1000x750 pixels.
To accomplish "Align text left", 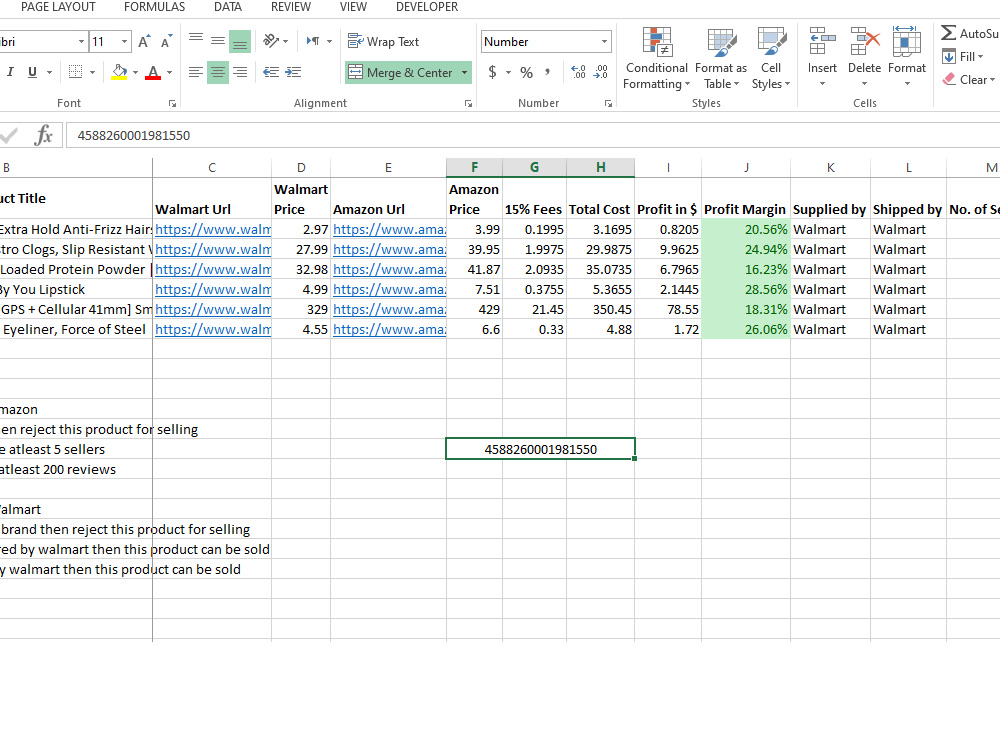I will pos(196,72).
